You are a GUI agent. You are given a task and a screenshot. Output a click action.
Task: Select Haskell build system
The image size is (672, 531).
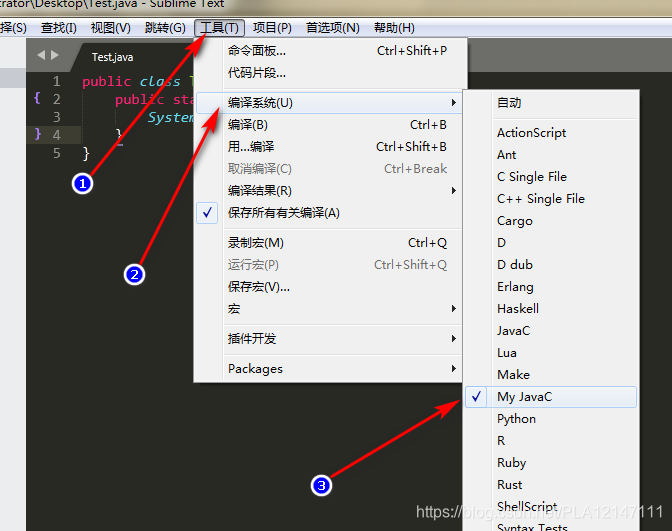pyautogui.click(x=551, y=309)
